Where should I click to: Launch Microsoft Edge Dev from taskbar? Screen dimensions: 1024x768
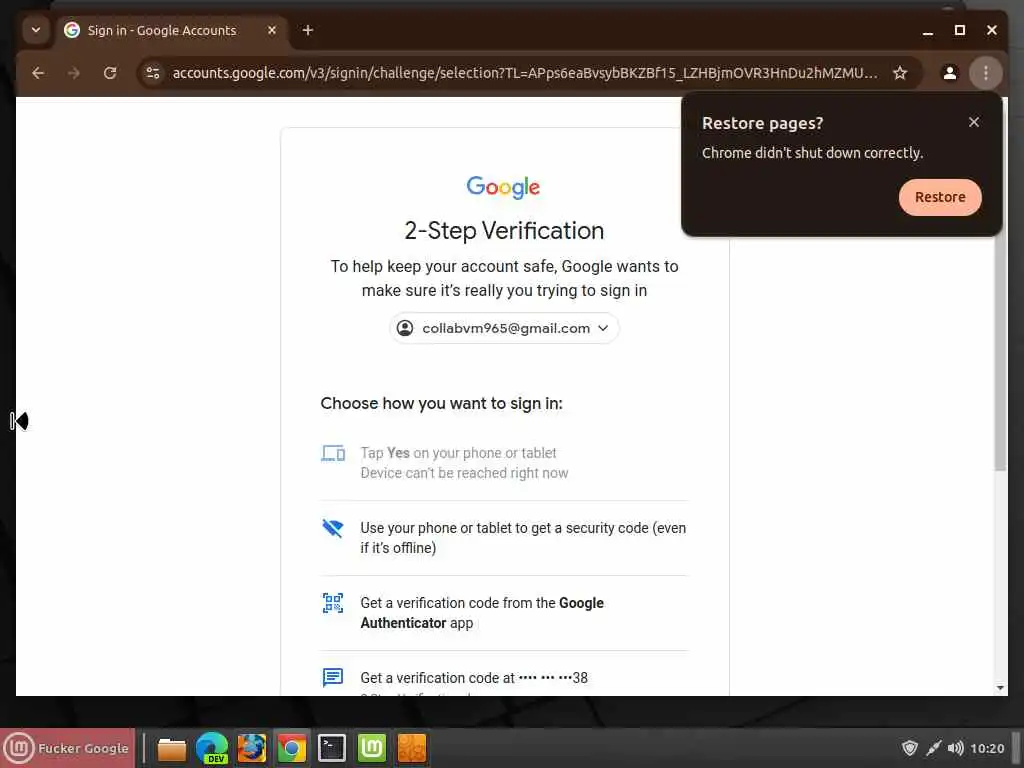pyautogui.click(x=212, y=748)
